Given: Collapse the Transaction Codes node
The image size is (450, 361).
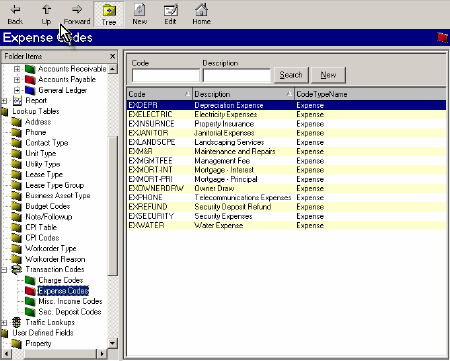Looking at the screenshot, I should [4, 270].
